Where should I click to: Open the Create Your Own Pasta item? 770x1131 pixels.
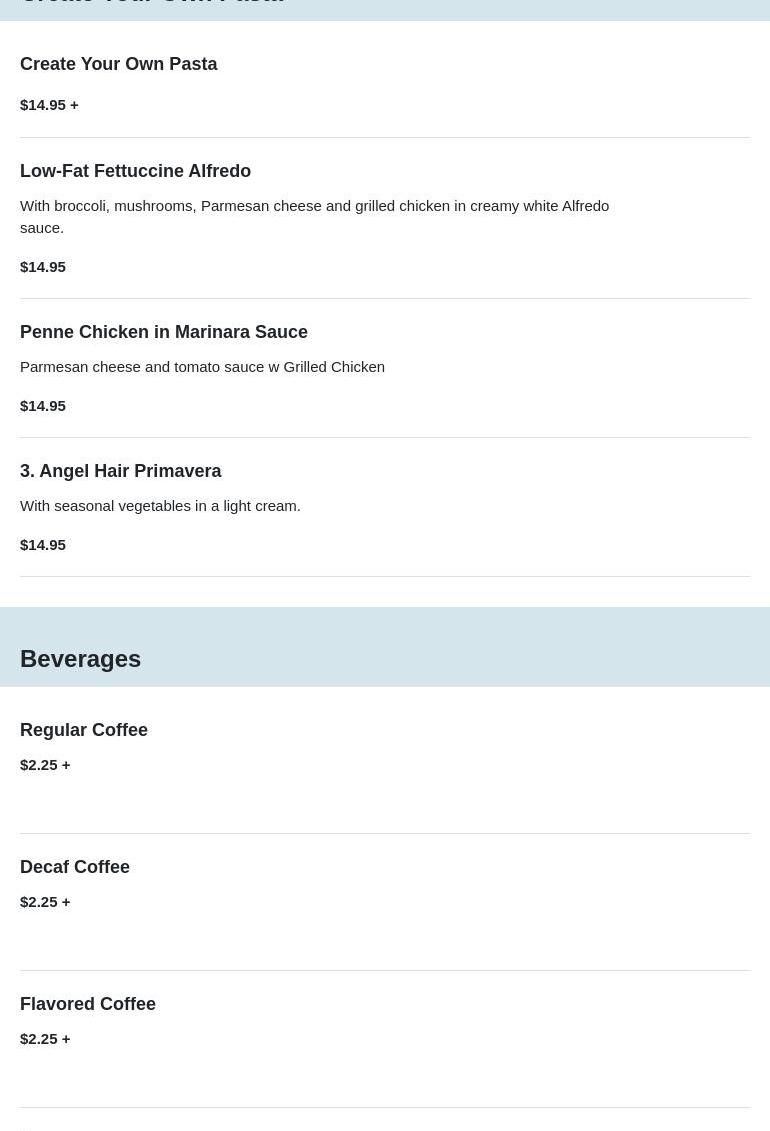pos(118,64)
